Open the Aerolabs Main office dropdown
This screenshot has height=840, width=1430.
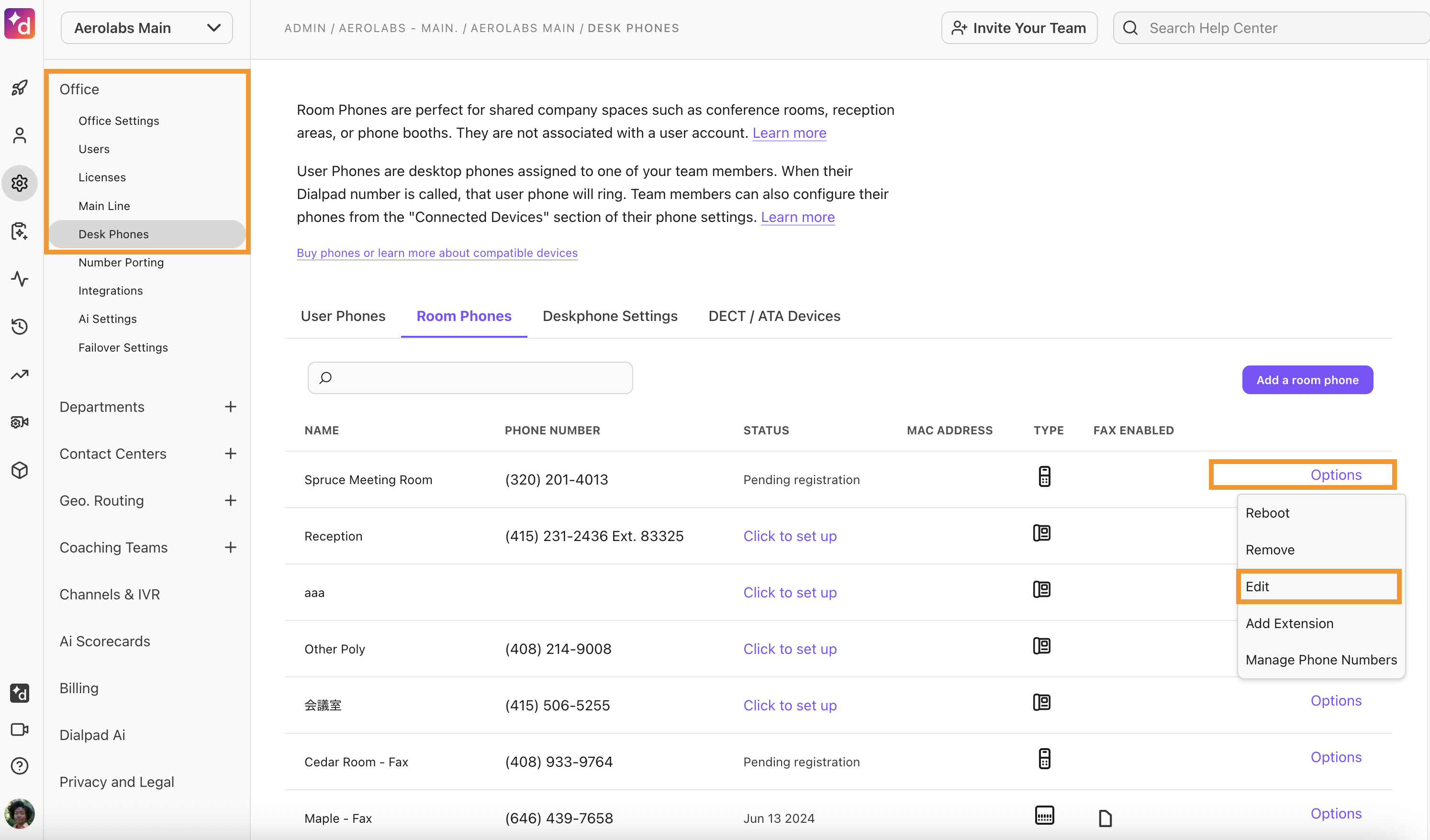[x=146, y=28]
